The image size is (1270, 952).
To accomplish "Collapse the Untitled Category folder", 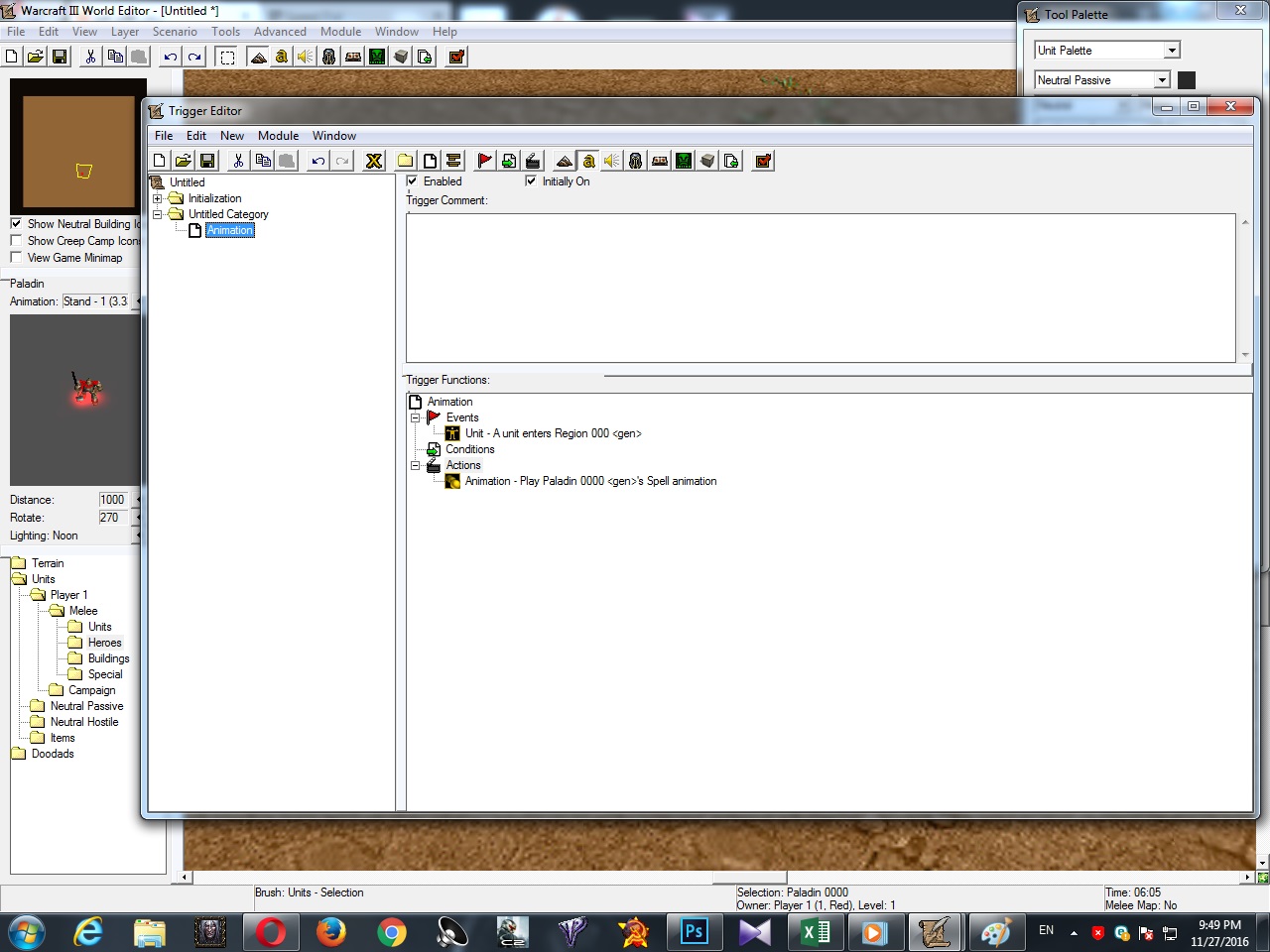I will (x=157, y=214).
